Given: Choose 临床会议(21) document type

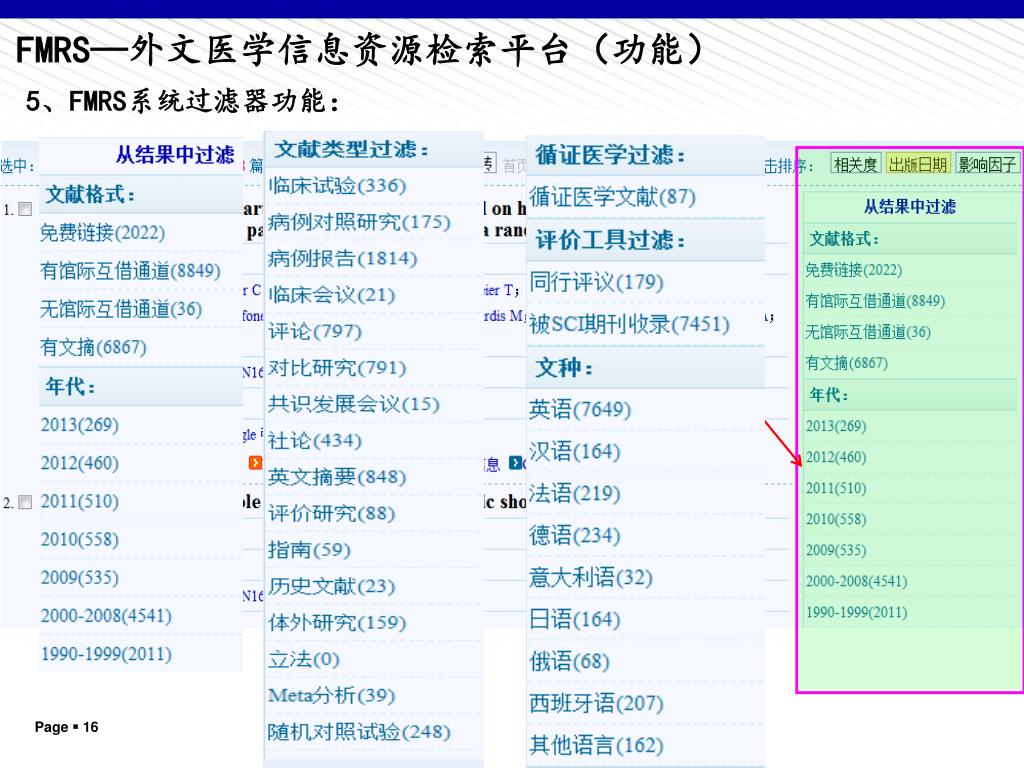Looking at the screenshot, I should click(331, 295).
